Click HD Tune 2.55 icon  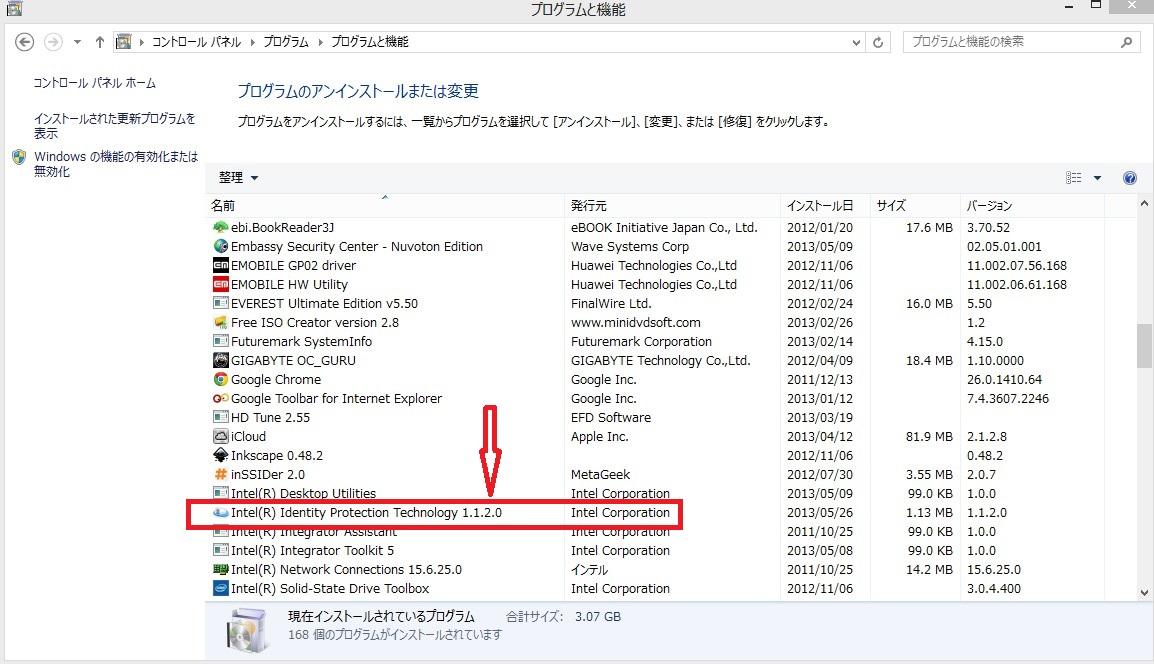(x=220, y=417)
